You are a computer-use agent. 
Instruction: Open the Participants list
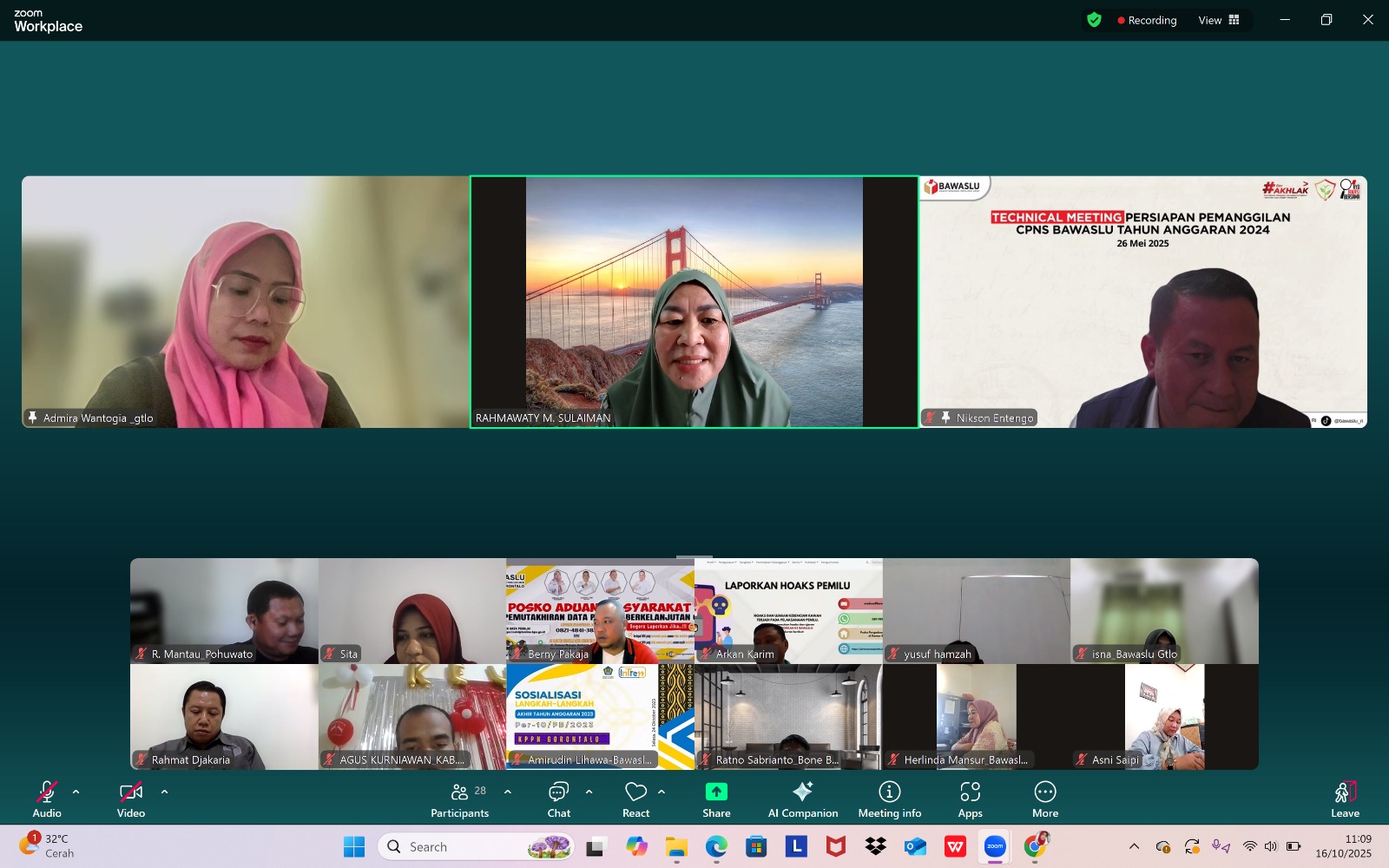point(460,799)
